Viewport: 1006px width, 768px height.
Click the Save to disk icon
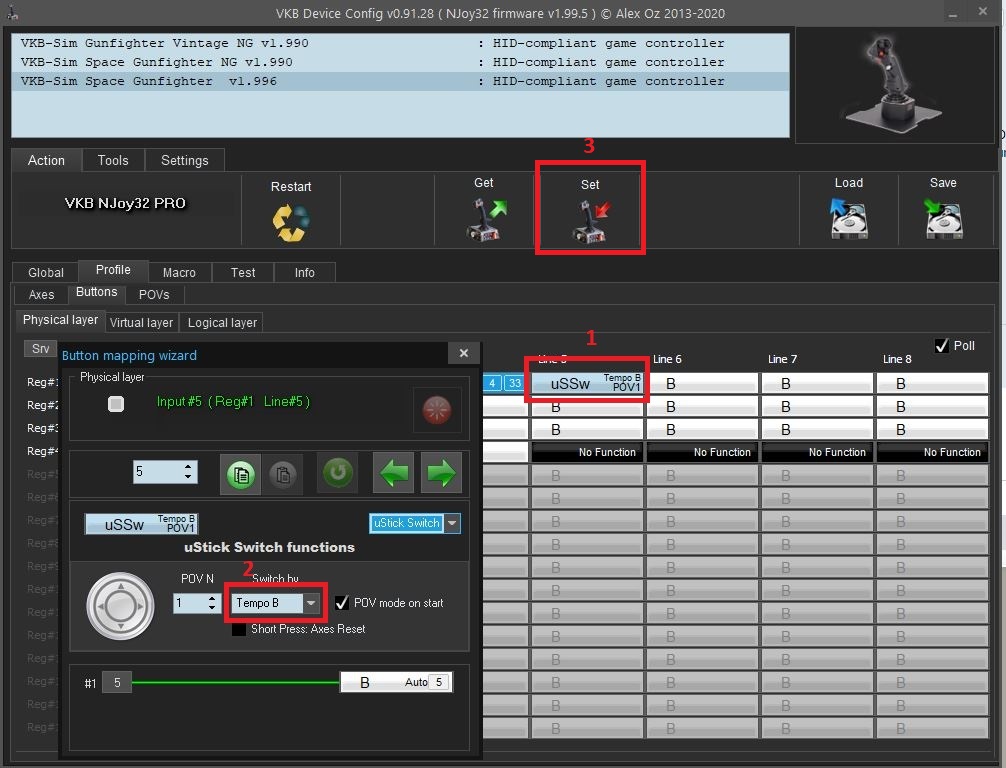(943, 218)
